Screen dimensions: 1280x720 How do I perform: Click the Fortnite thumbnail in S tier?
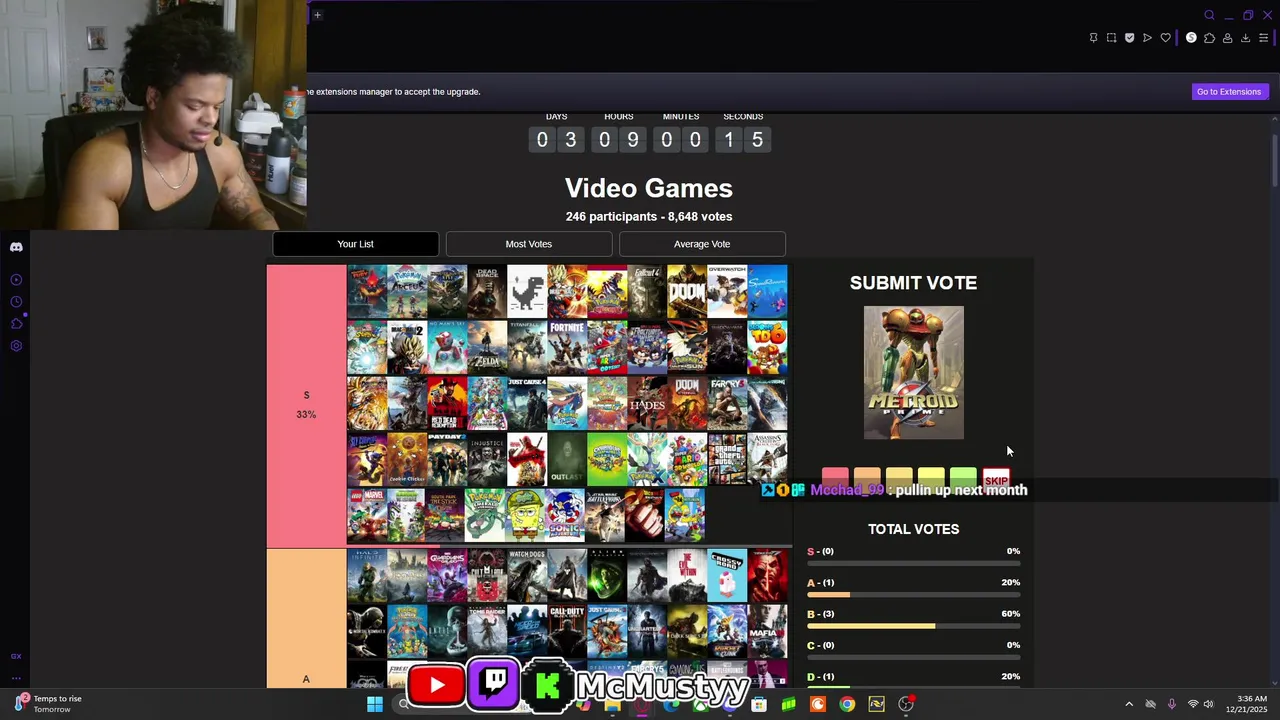tap(567, 347)
